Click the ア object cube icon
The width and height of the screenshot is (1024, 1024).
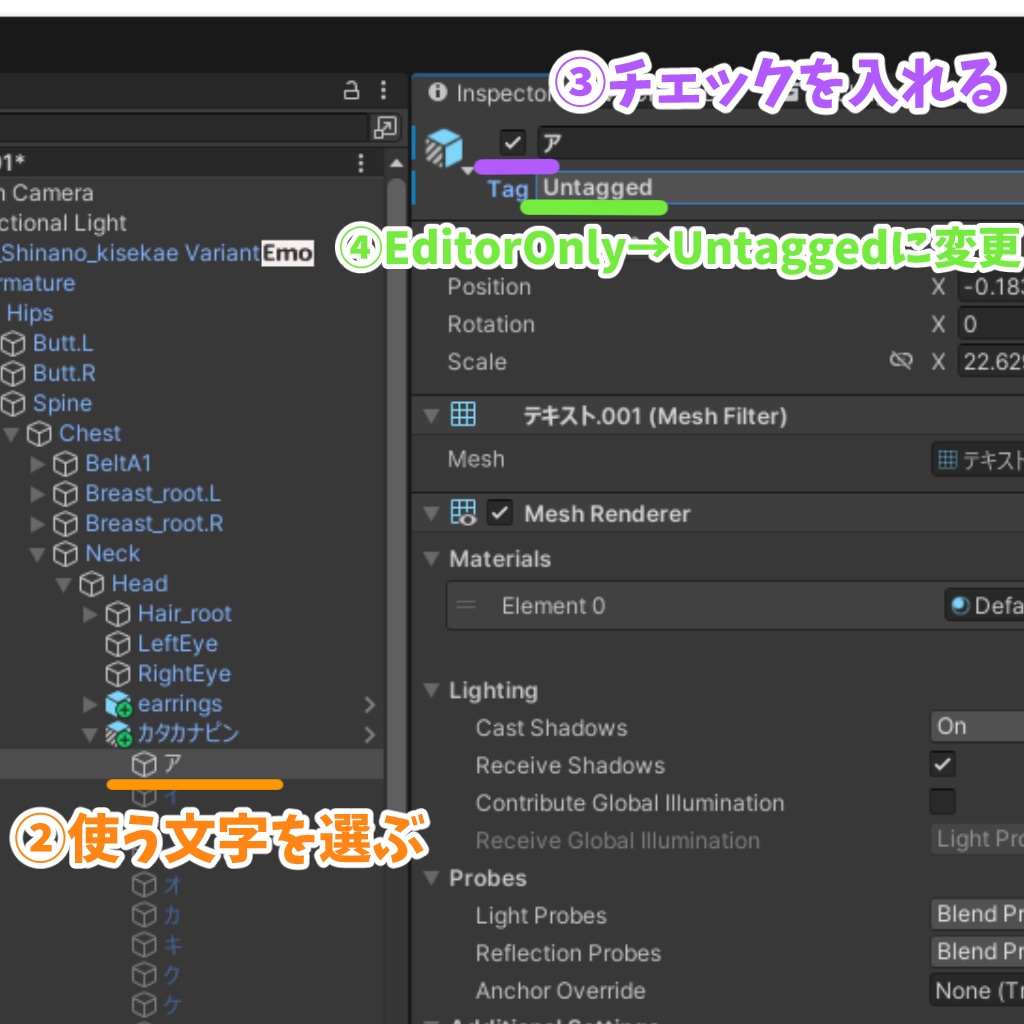coord(144,764)
